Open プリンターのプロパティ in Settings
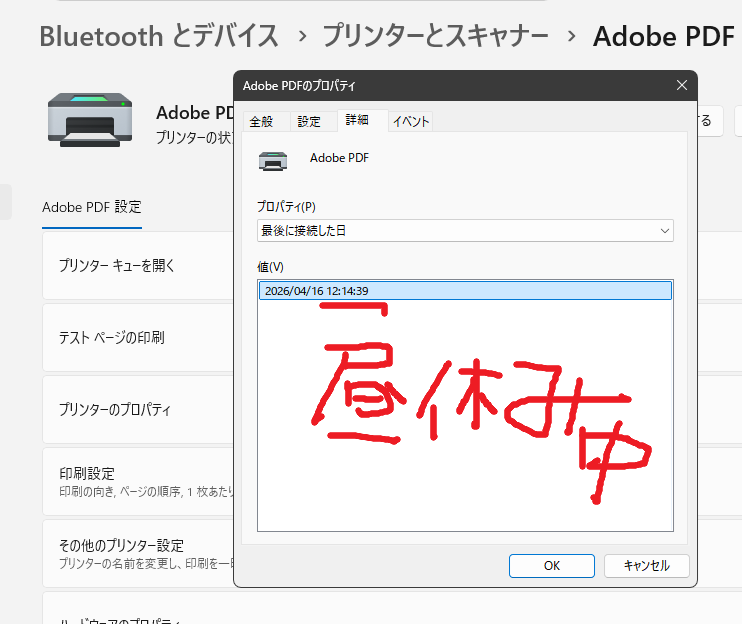The width and height of the screenshot is (742, 624). point(138,410)
